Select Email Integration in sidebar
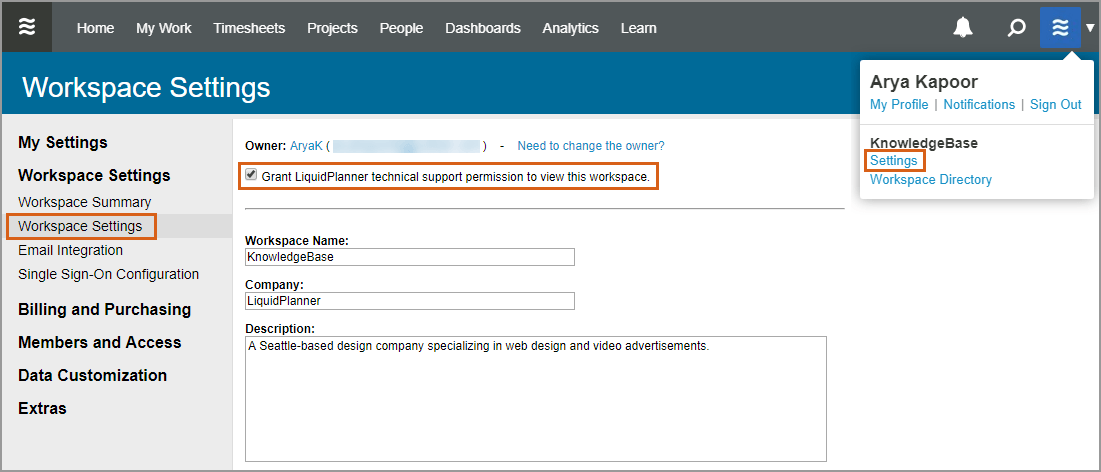This screenshot has height=472, width=1101. pos(71,250)
